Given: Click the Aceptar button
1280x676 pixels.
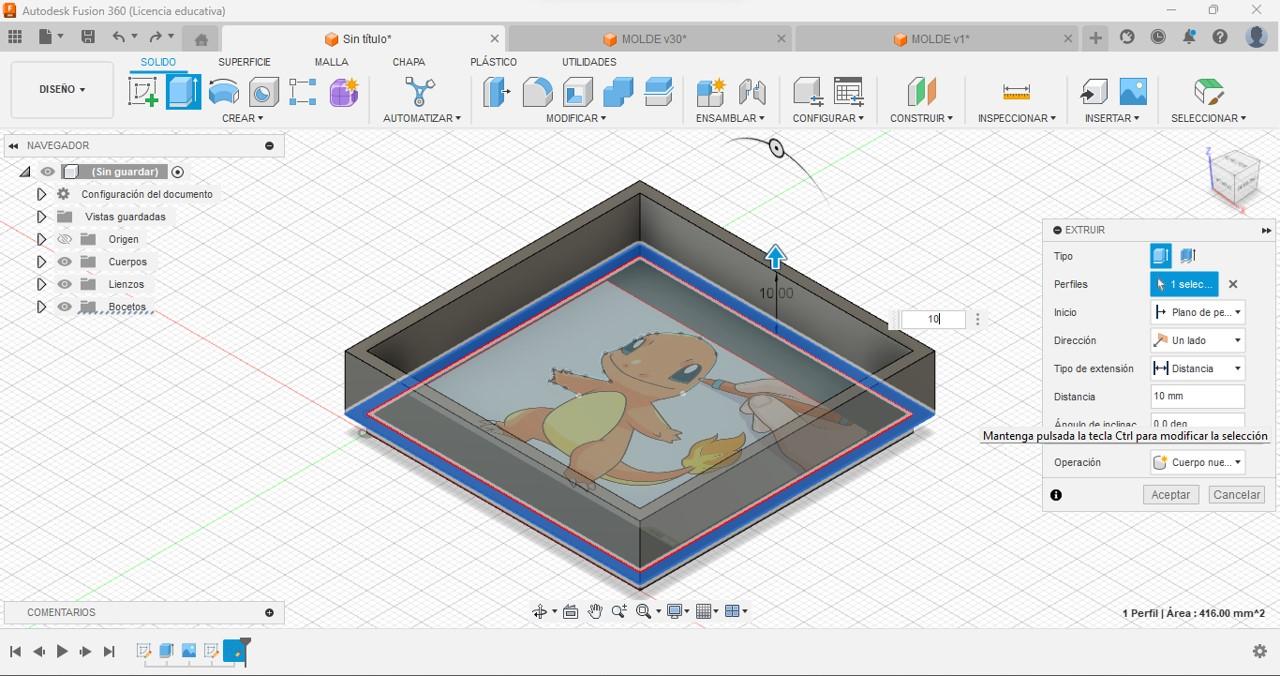Looking at the screenshot, I should click(x=1170, y=494).
